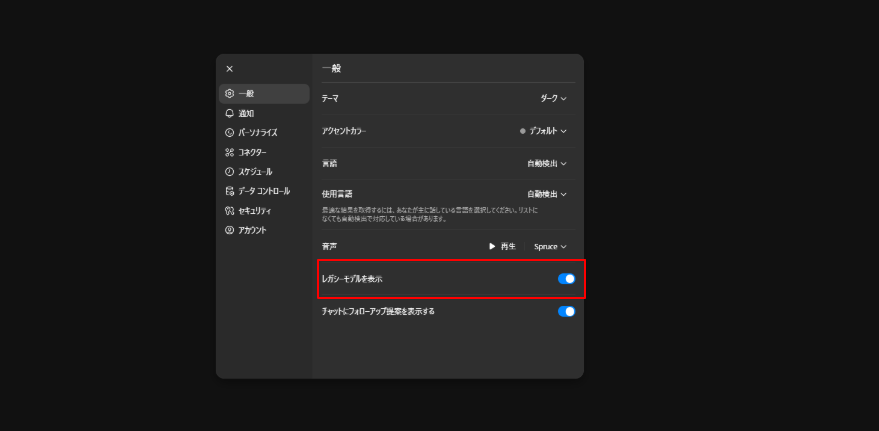Click the コネクター apps icon
This screenshot has height=431, width=879.
click(x=229, y=152)
